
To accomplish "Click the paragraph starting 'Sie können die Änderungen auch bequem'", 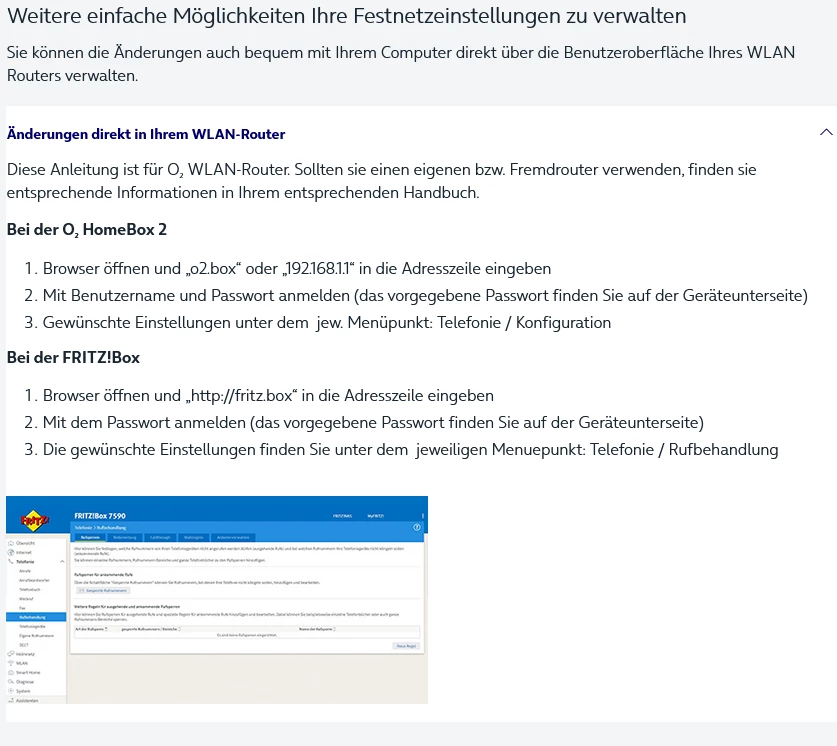I will coord(401,64).
